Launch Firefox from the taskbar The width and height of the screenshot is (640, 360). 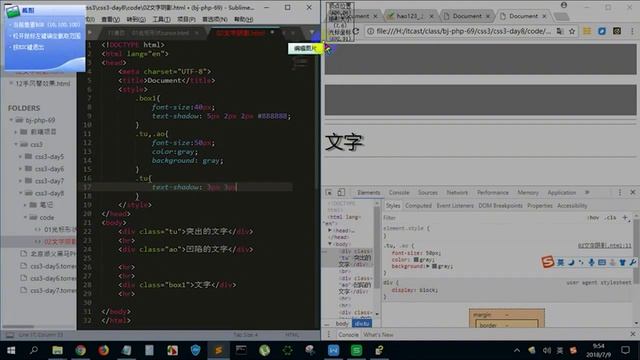pos(104,350)
